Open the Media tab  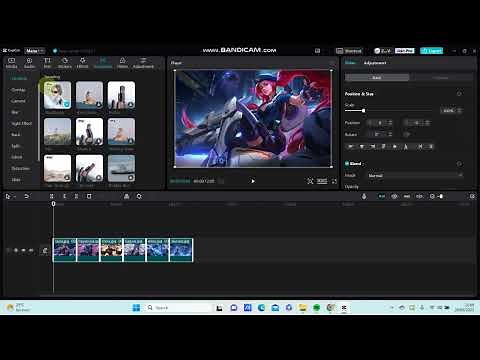coord(12,63)
